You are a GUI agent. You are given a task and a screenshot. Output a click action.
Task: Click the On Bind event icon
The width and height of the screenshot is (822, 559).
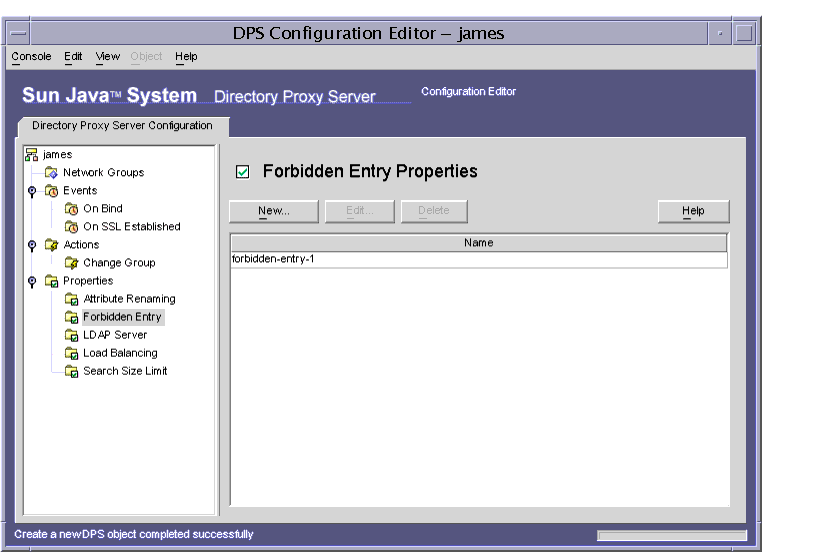[71, 209]
